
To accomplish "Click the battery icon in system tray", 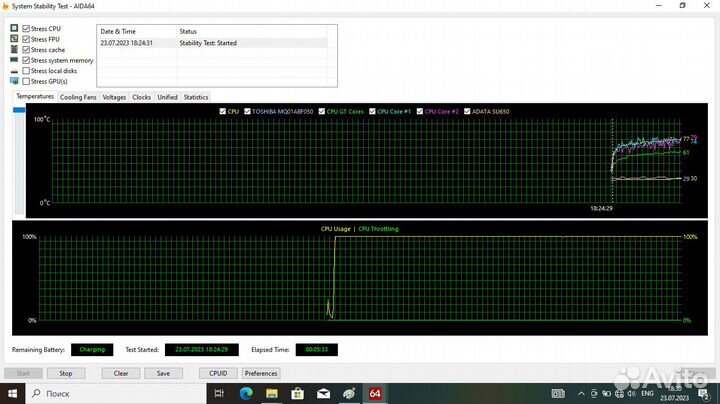I will click(x=607, y=393).
